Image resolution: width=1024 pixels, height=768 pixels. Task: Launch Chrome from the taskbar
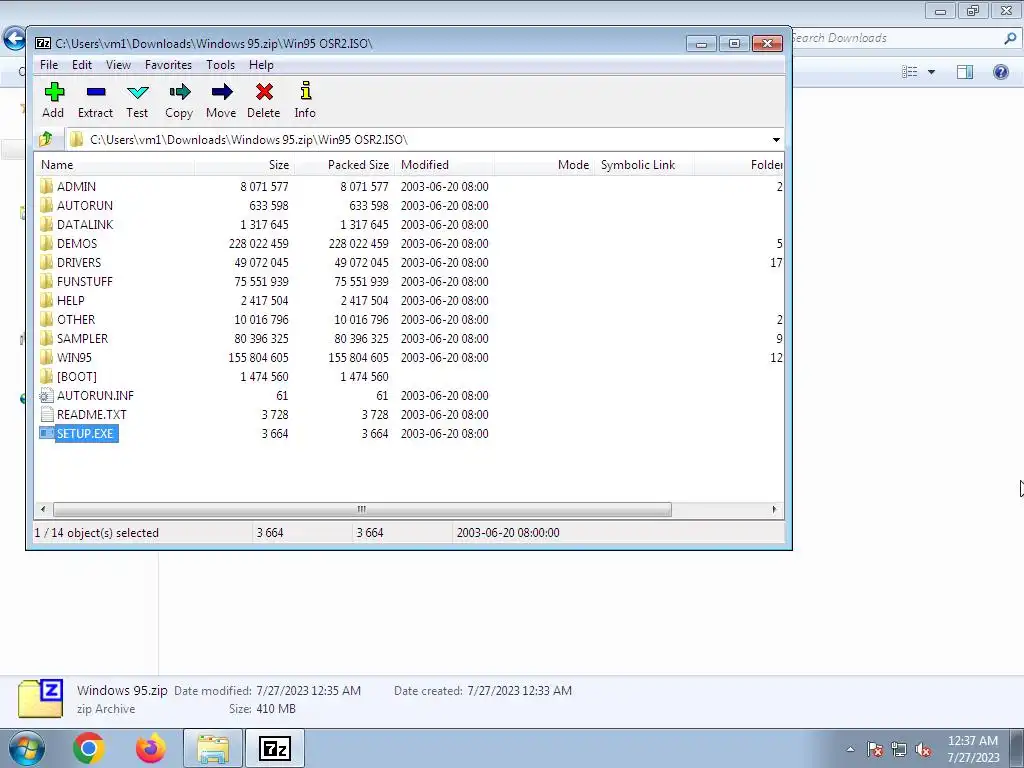[x=89, y=748]
